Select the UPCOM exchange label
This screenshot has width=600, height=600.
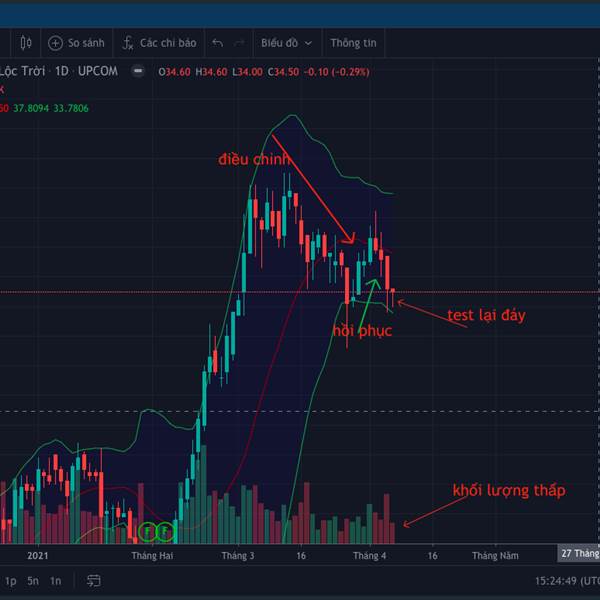point(98,71)
